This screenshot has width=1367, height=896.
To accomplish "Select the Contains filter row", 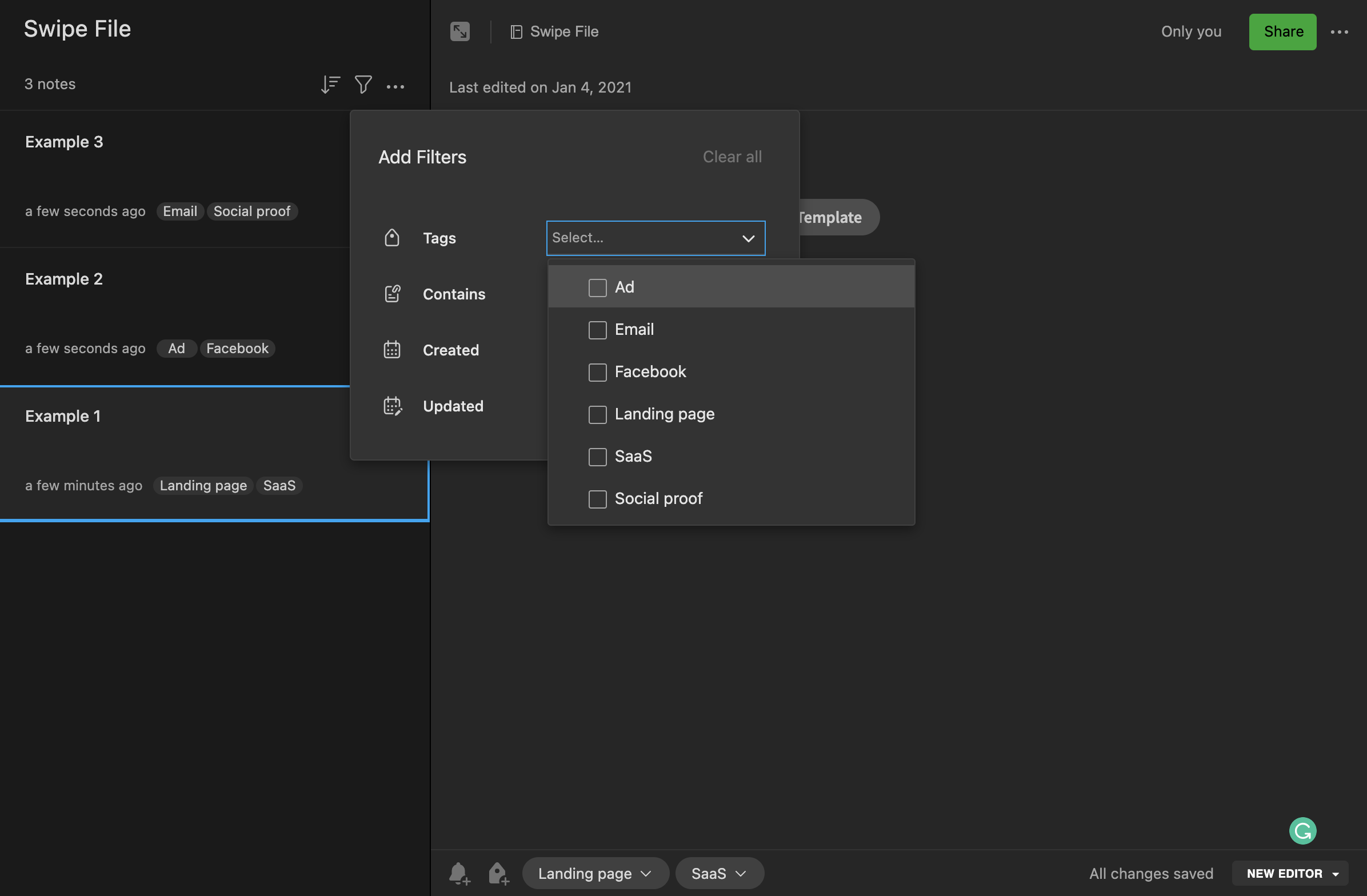I will (x=454, y=294).
